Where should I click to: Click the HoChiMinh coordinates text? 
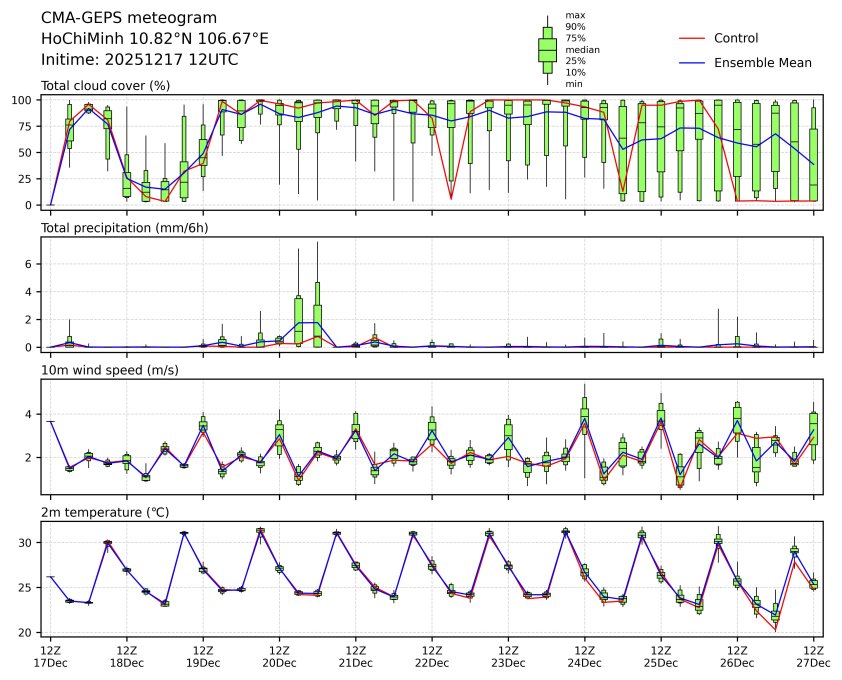point(154,38)
